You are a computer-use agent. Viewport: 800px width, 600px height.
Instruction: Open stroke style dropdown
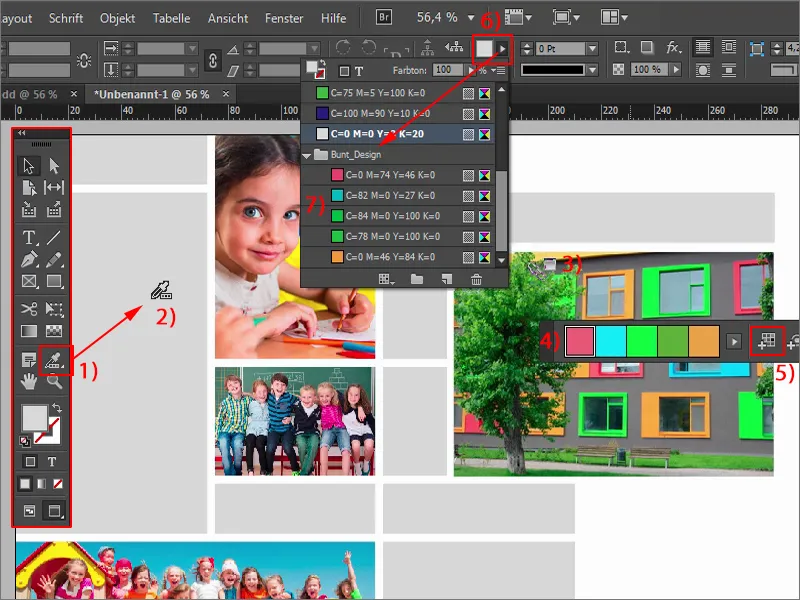point(592,70)
